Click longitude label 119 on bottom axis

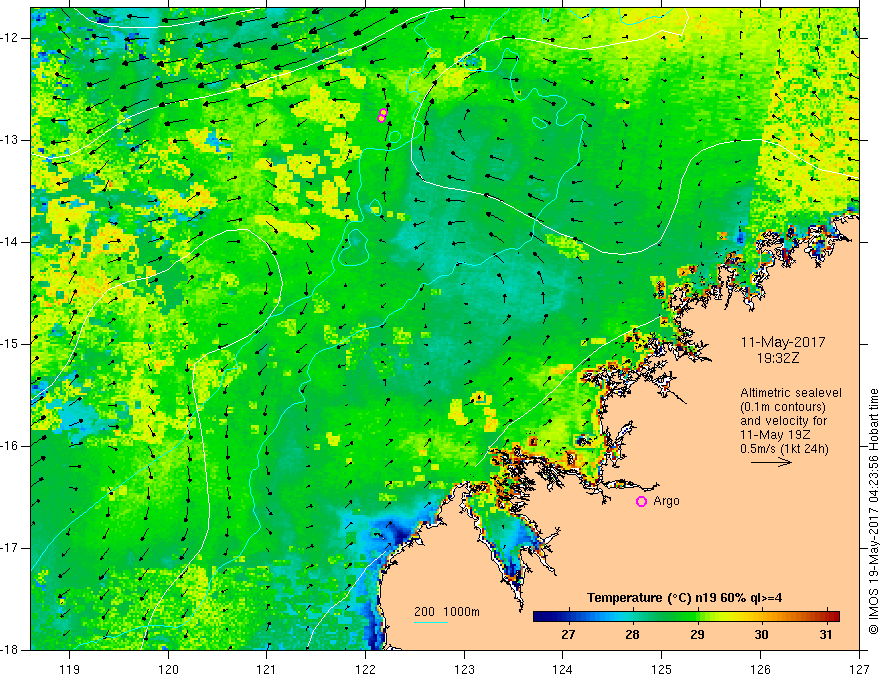pyautogui.click(x=70, y=670)
